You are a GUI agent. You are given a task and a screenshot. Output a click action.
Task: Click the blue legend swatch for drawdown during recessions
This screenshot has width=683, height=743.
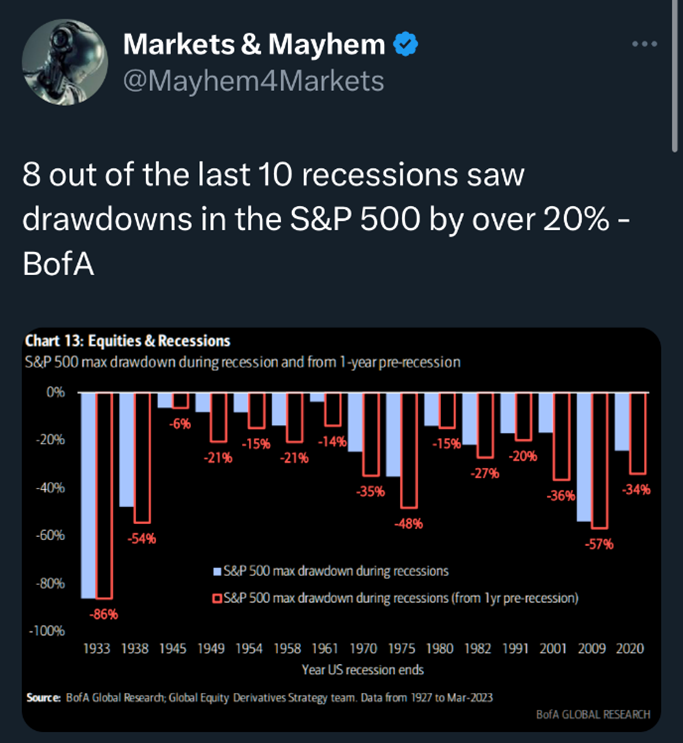[217, 572]
